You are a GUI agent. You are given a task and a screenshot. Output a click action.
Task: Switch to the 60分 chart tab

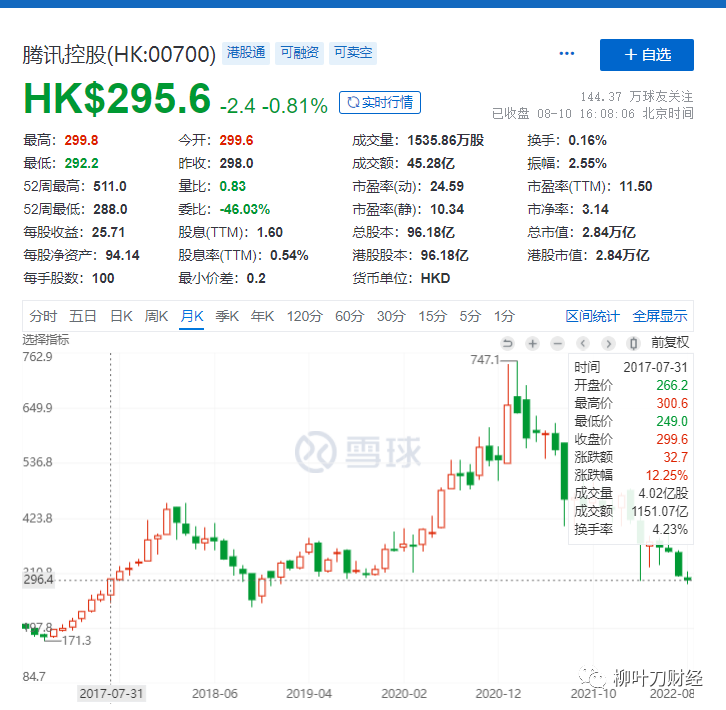pyautogui.click(x=350, y=316)
